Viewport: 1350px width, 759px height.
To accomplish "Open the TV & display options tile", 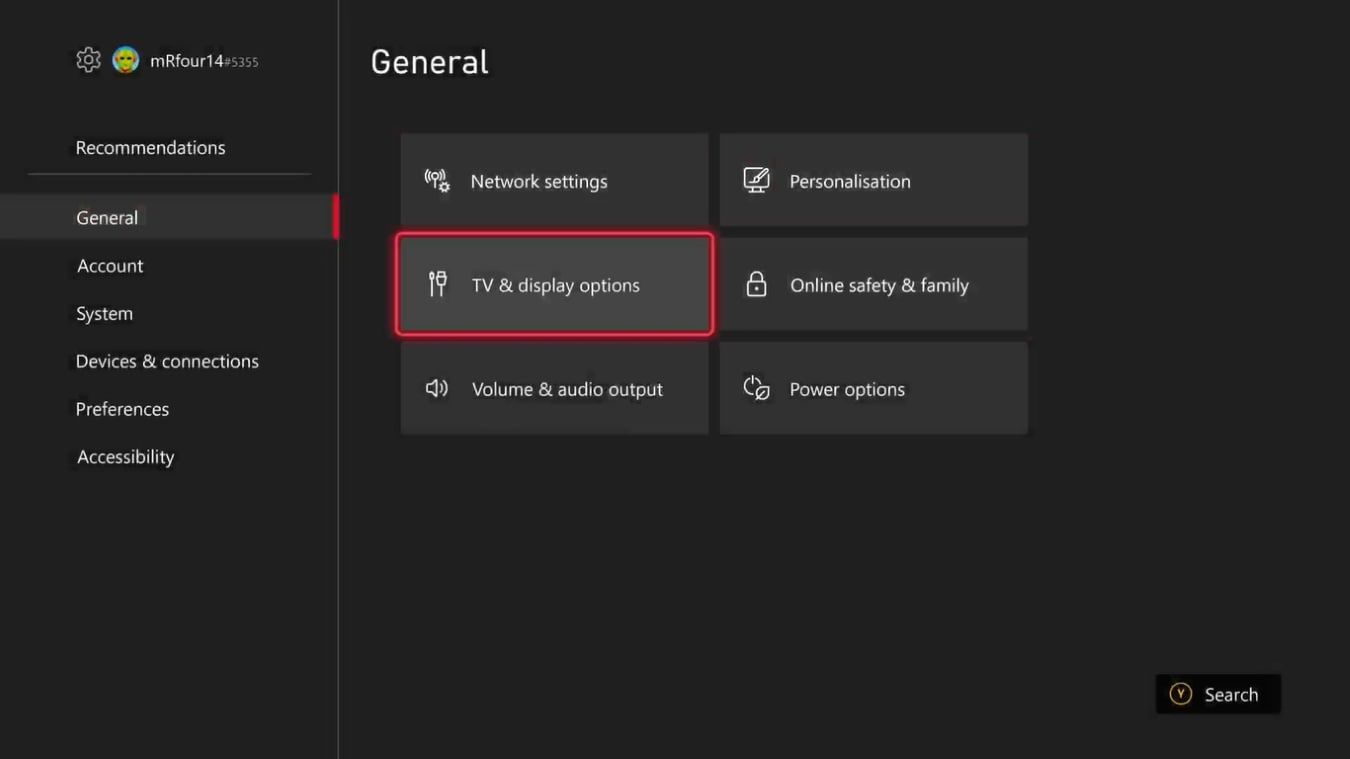I will [555, 284].
